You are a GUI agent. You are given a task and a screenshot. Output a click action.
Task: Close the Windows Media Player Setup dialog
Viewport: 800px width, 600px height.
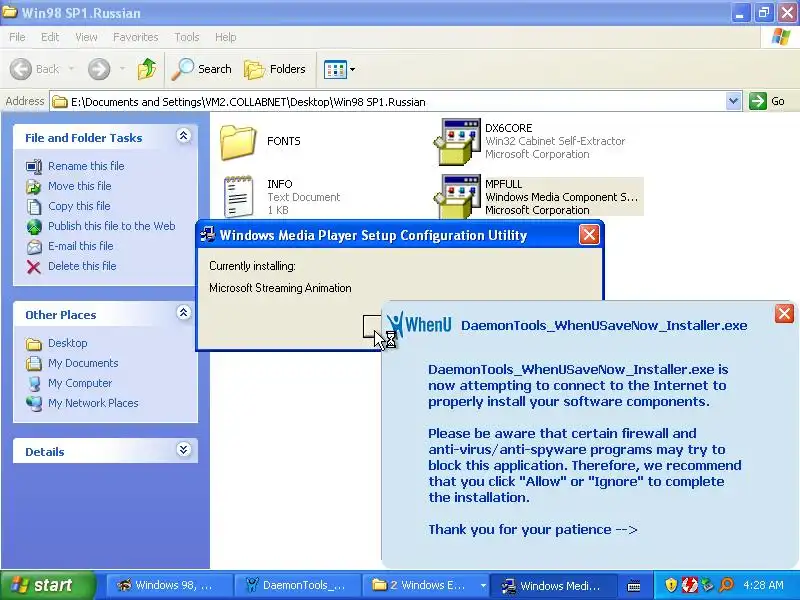[x=589, y=235]
